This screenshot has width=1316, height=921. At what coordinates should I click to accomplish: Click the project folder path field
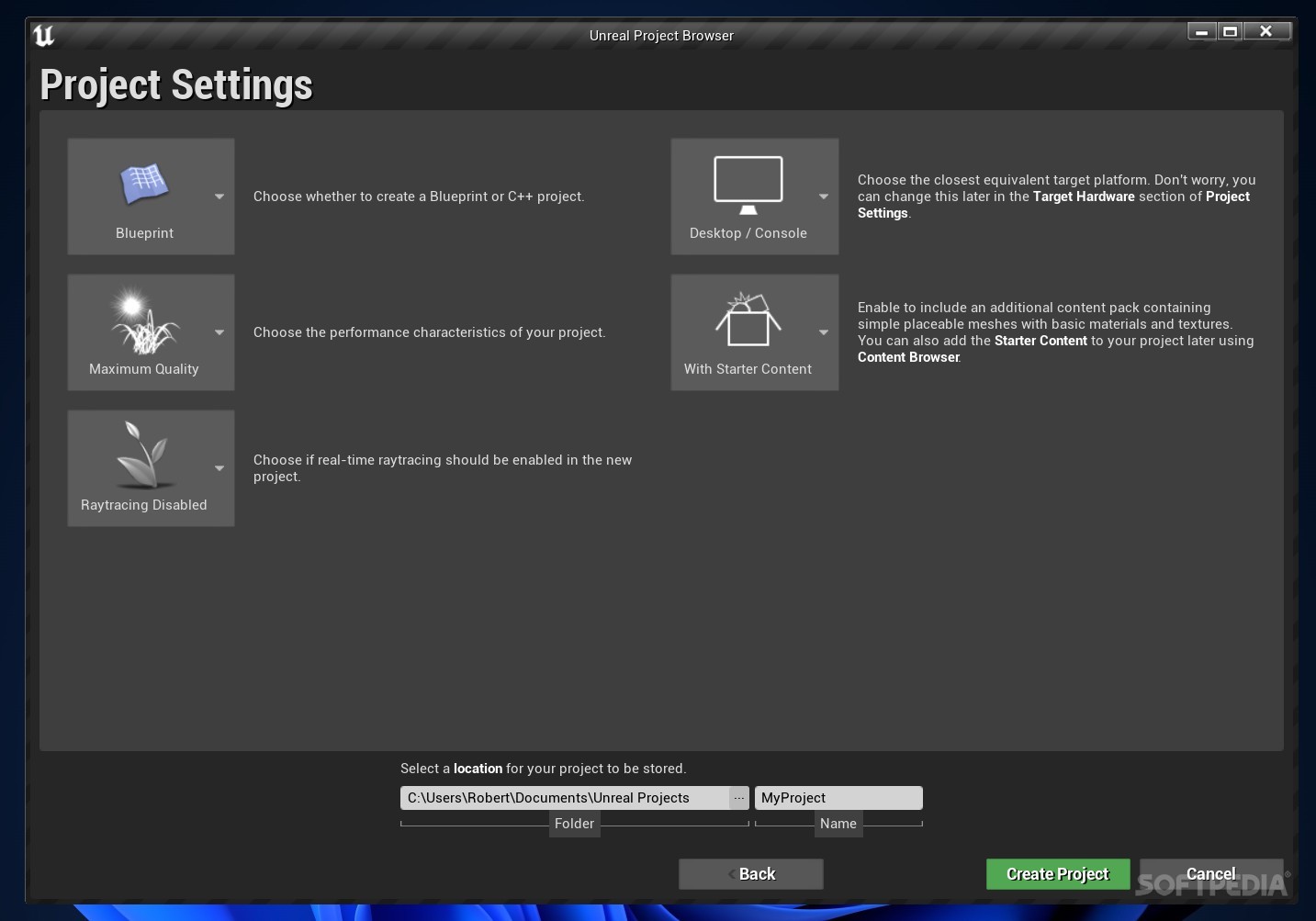pyautogui.click(x=565, y=798)
